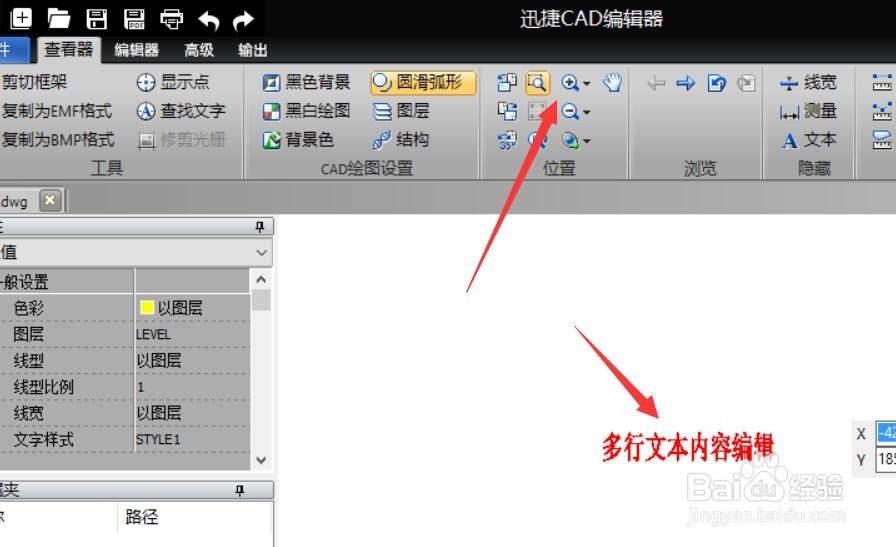896x547 pixels.
Task: Select the zoom window magnifier tool
Action: pyautogui.click(x=537, y=83)
